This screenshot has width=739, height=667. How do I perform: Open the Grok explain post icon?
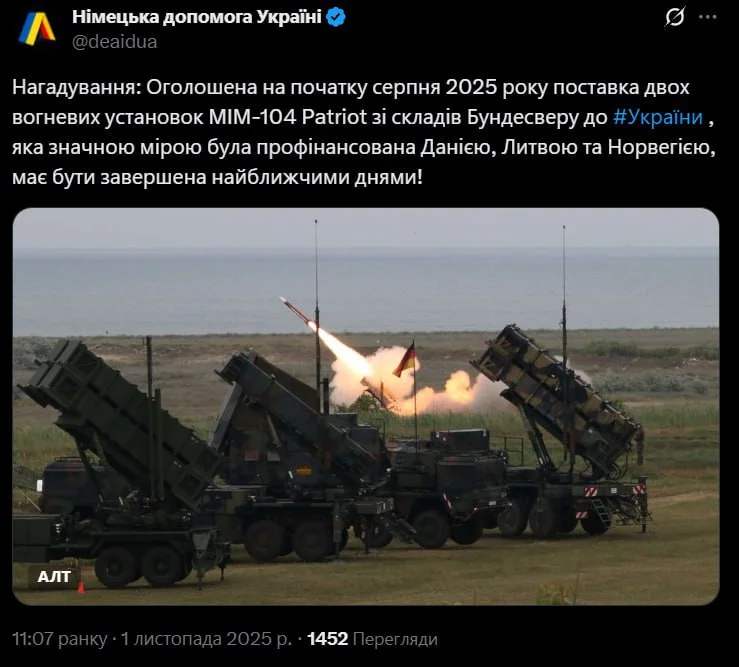tap(674, 18)
